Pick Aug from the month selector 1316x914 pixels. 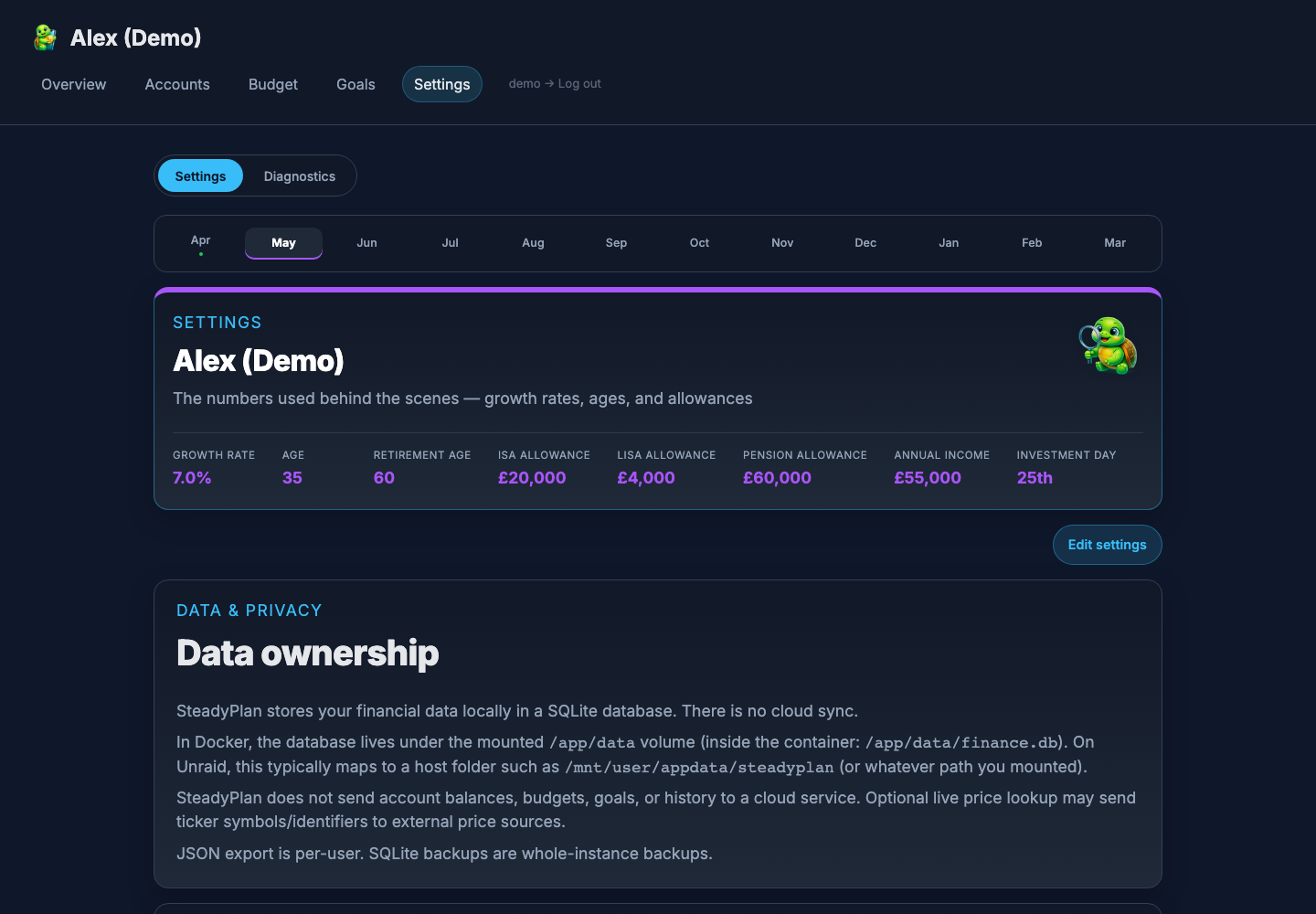click(x=533, y=243)
